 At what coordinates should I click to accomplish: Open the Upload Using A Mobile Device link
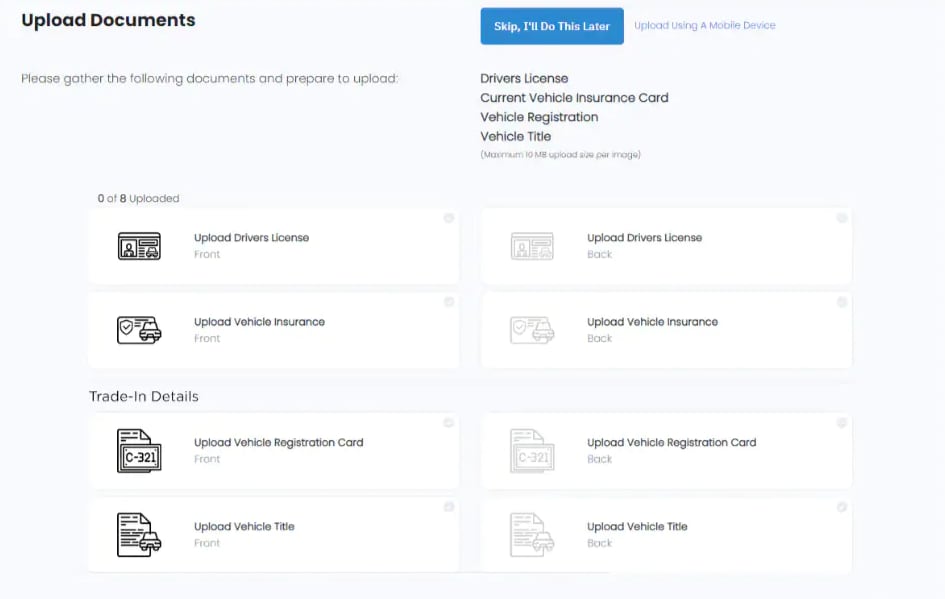(x=704, y=26)
